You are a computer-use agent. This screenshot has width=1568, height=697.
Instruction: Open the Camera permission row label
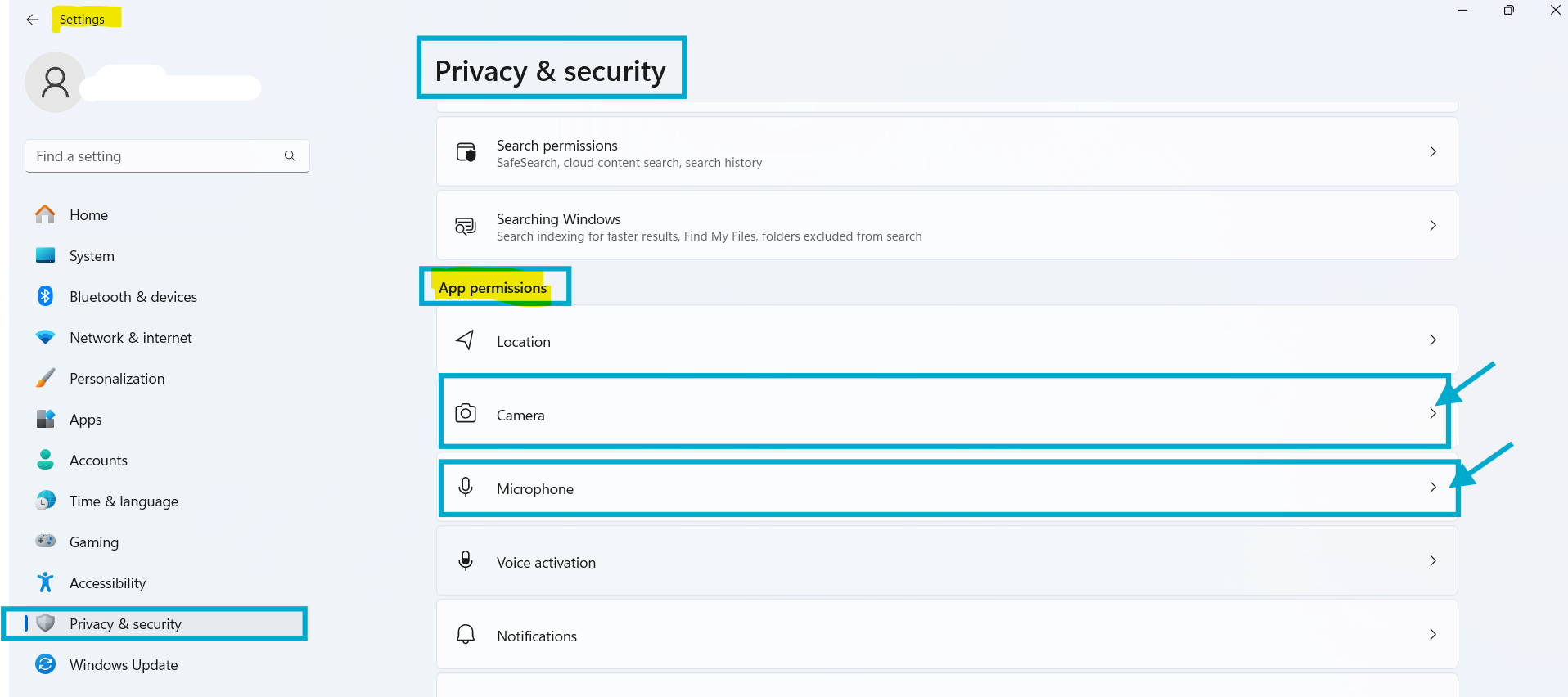[x=520, y=416]
